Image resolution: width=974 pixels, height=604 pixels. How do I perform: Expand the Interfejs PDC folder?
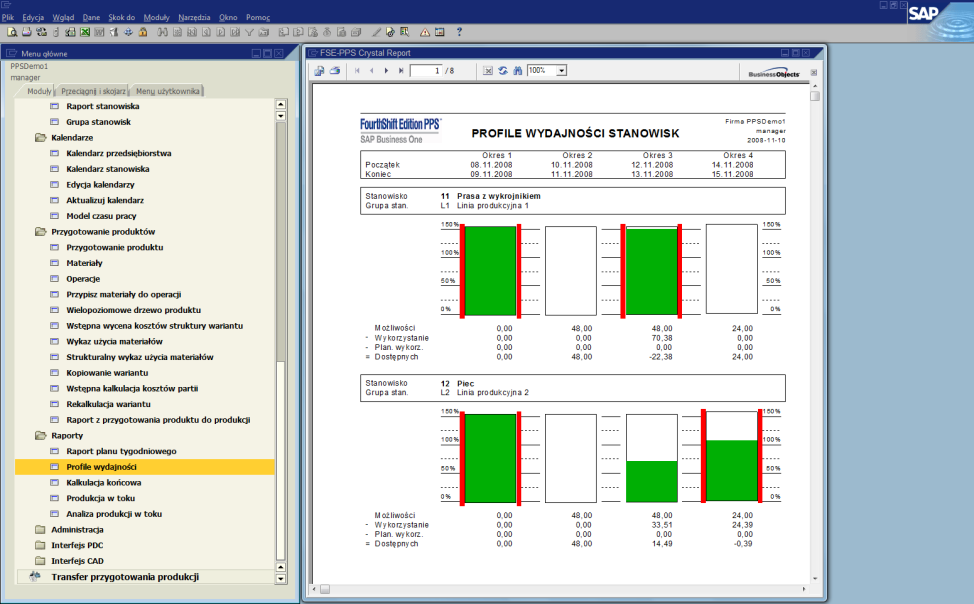tap(41, 545)
